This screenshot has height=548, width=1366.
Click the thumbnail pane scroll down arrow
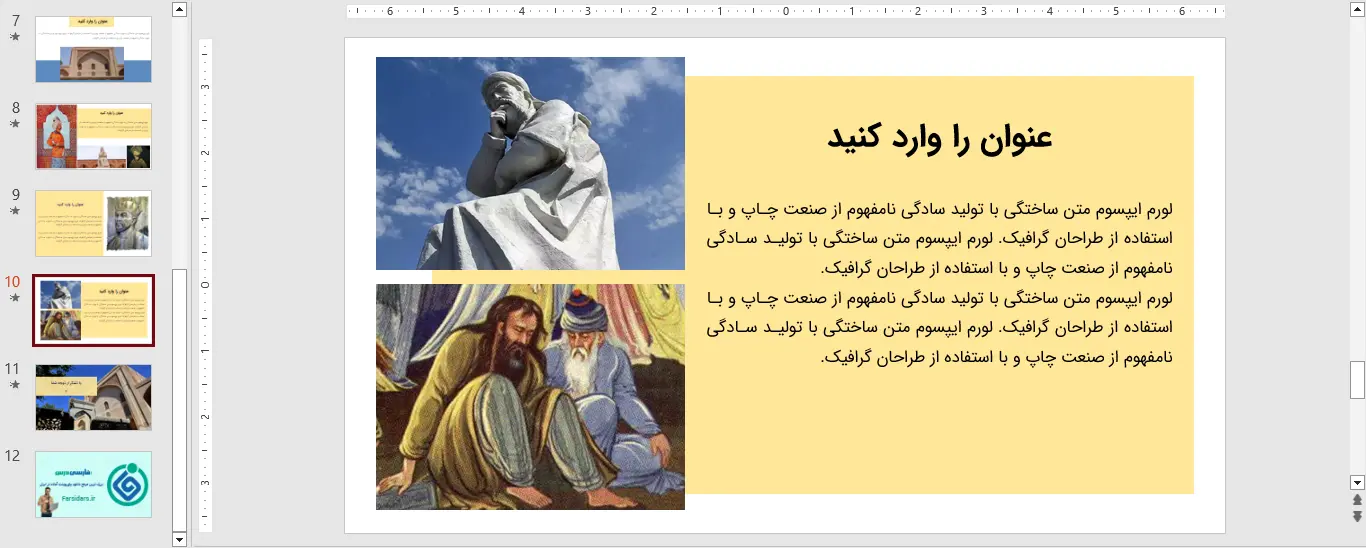click(179, 539)
